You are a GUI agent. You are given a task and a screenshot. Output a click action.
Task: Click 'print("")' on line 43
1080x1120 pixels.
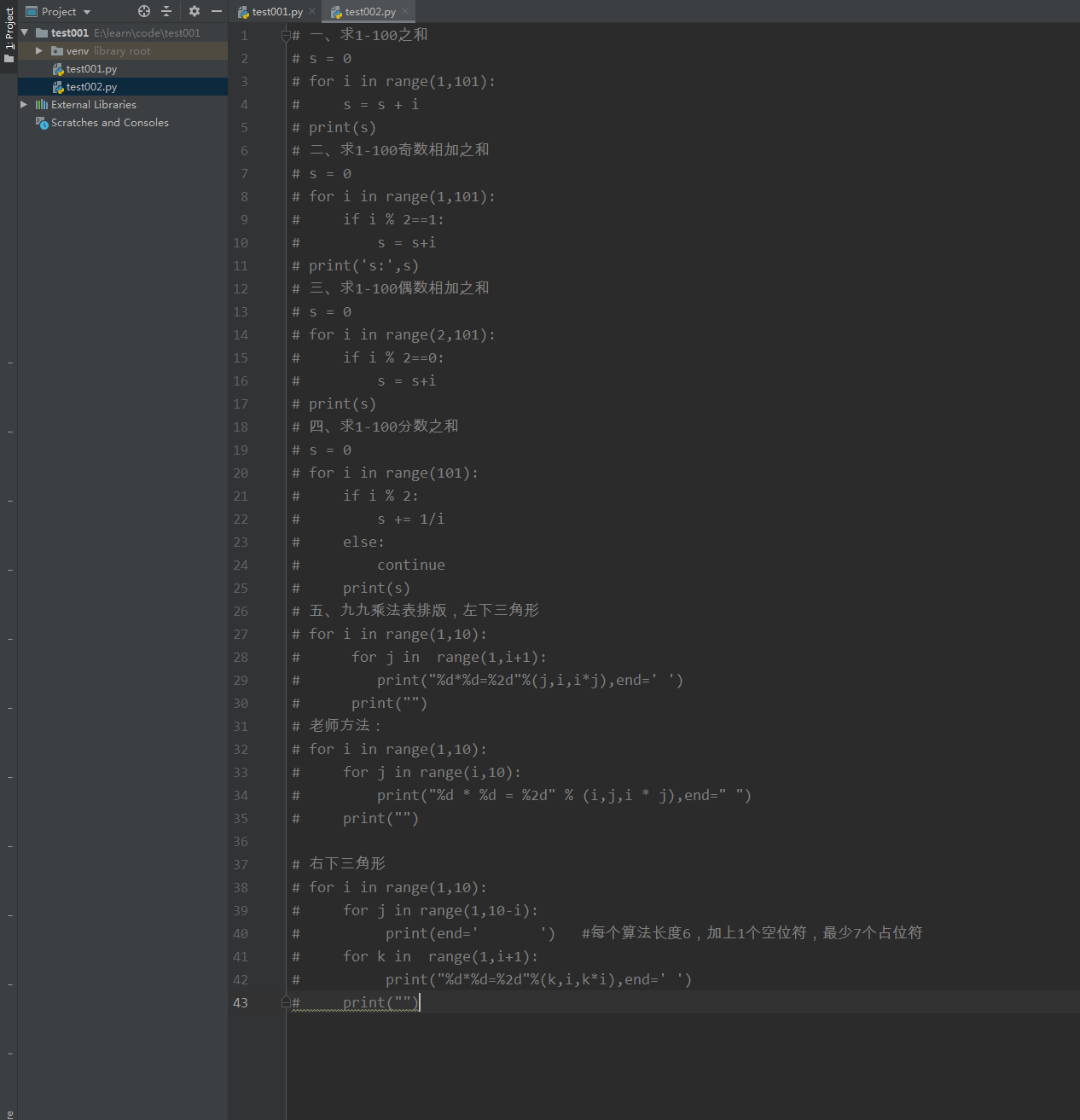380,1003
